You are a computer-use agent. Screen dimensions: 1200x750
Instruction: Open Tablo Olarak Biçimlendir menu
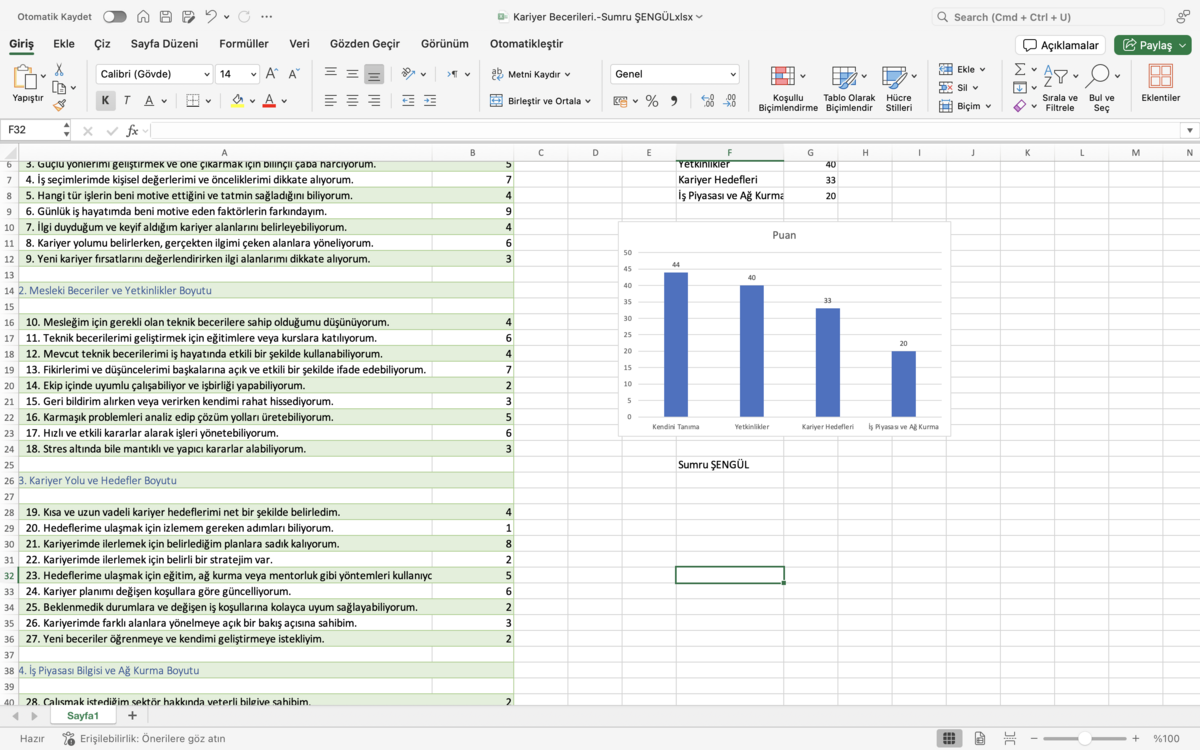849,88
